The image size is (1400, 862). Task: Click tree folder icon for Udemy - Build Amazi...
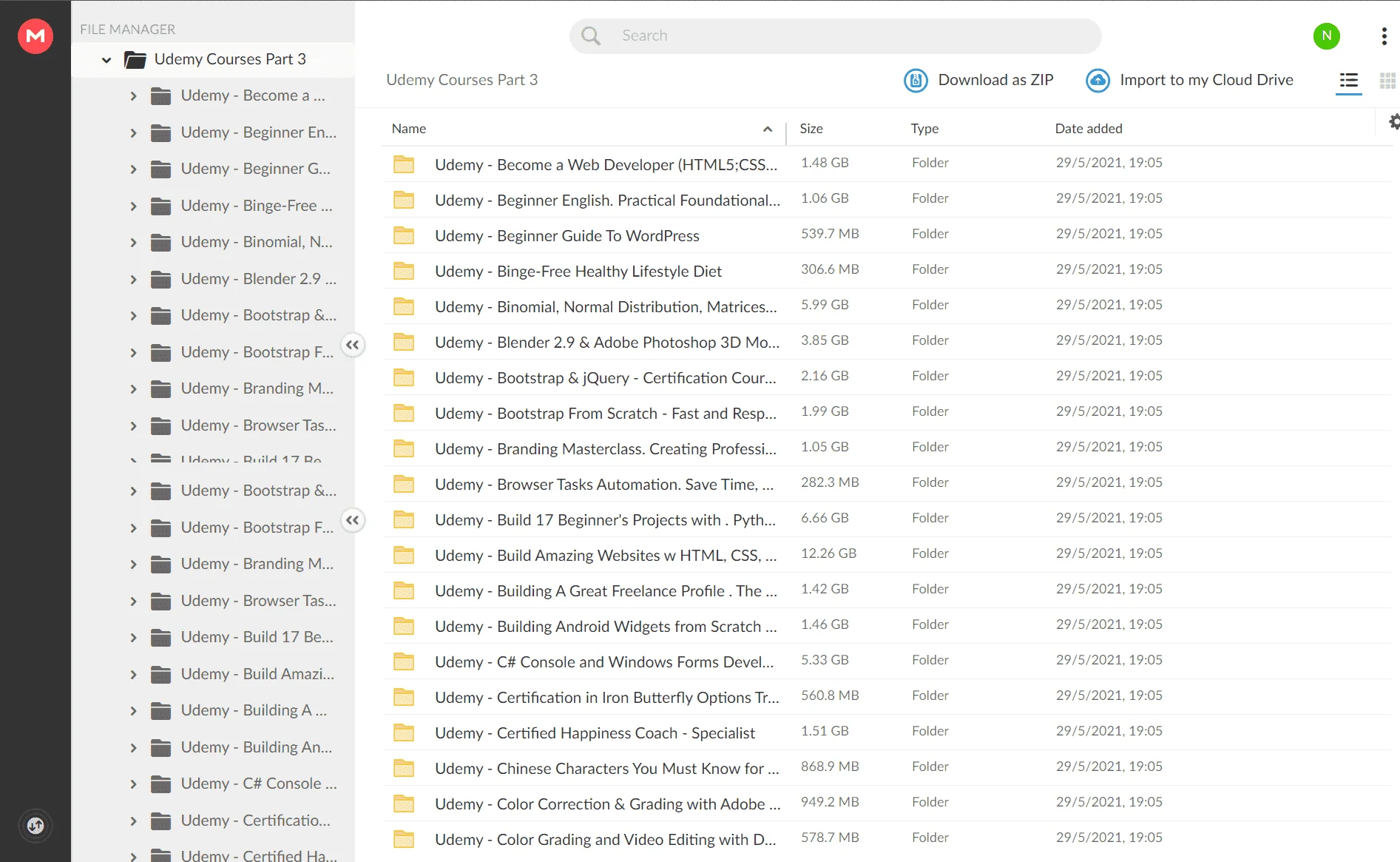(x=160, y=674)
